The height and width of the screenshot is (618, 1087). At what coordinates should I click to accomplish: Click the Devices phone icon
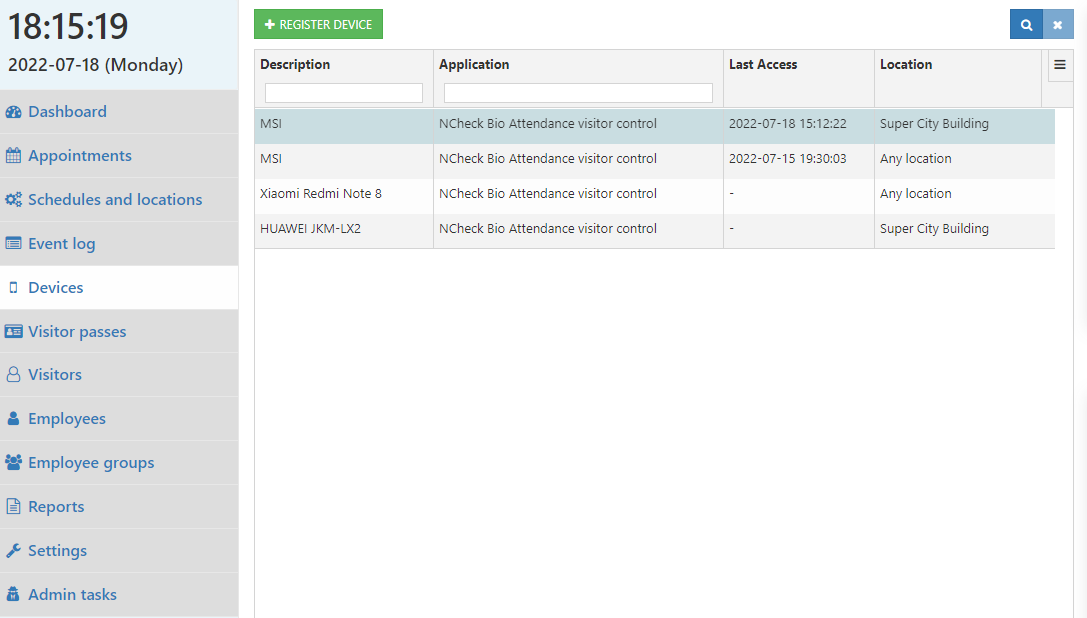[13, 288]
